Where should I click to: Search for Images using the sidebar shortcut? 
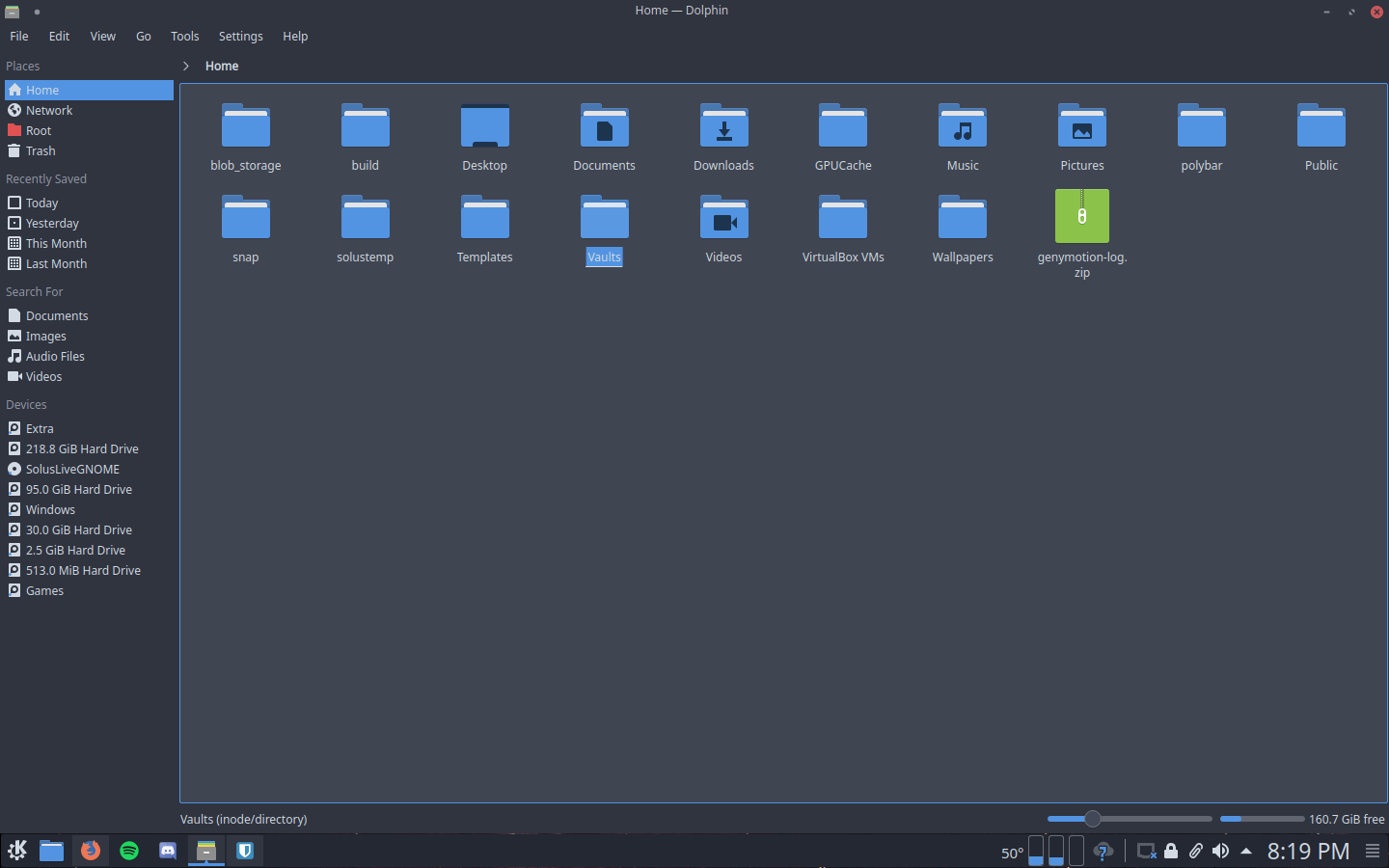44,336
